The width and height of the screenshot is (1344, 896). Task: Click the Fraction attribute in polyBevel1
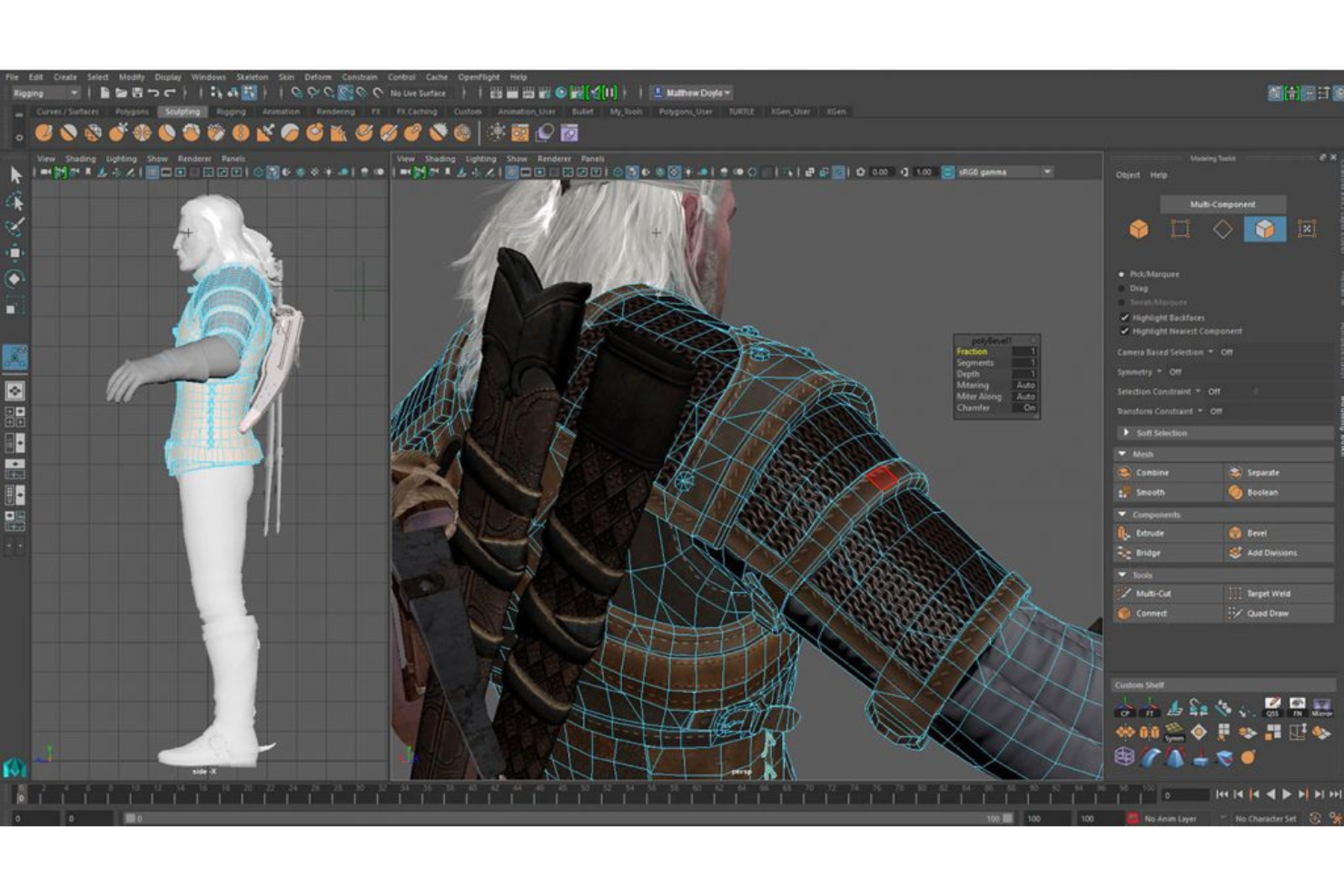(972, 351)
